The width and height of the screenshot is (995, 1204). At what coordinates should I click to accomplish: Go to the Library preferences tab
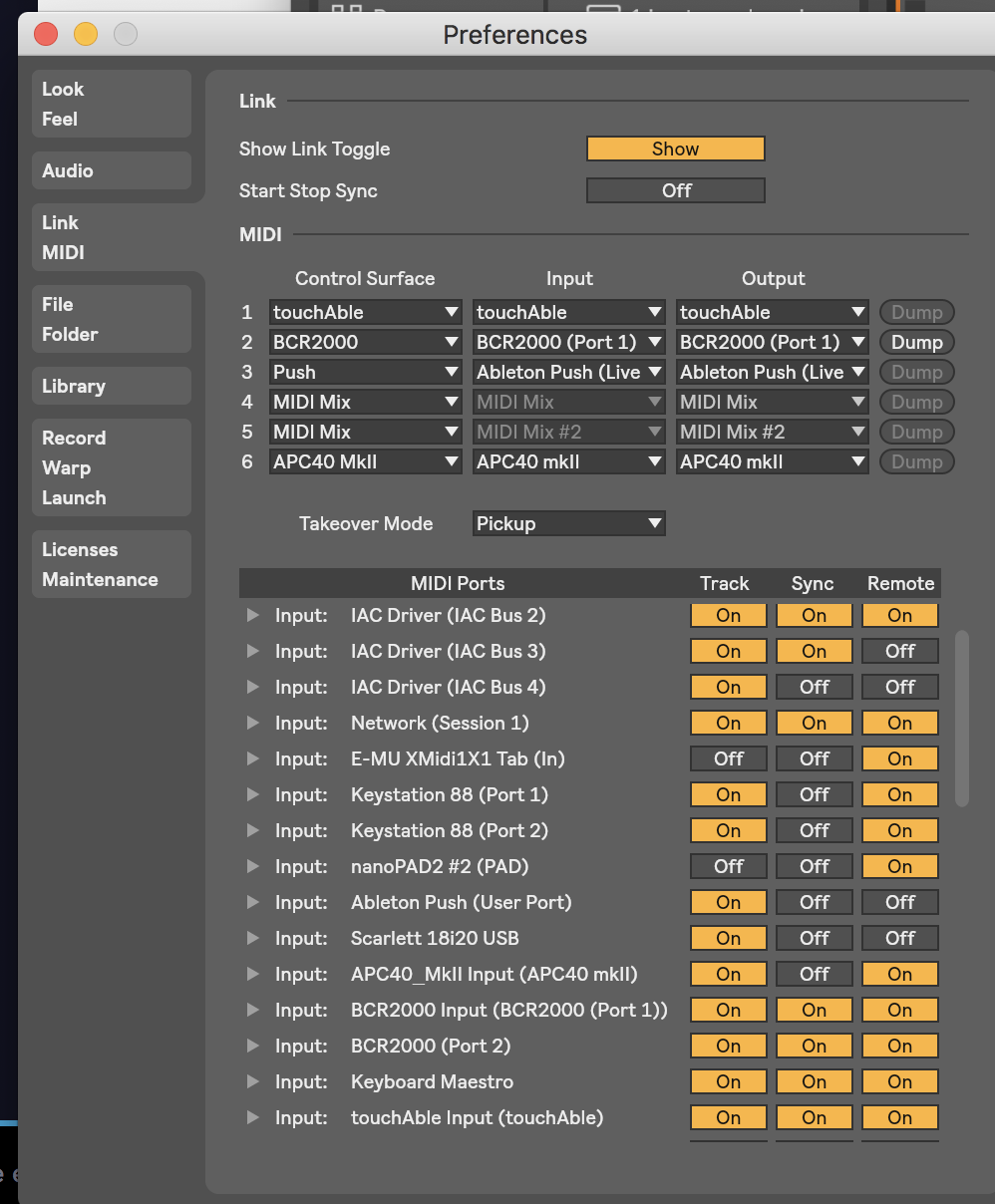point(111,386)
